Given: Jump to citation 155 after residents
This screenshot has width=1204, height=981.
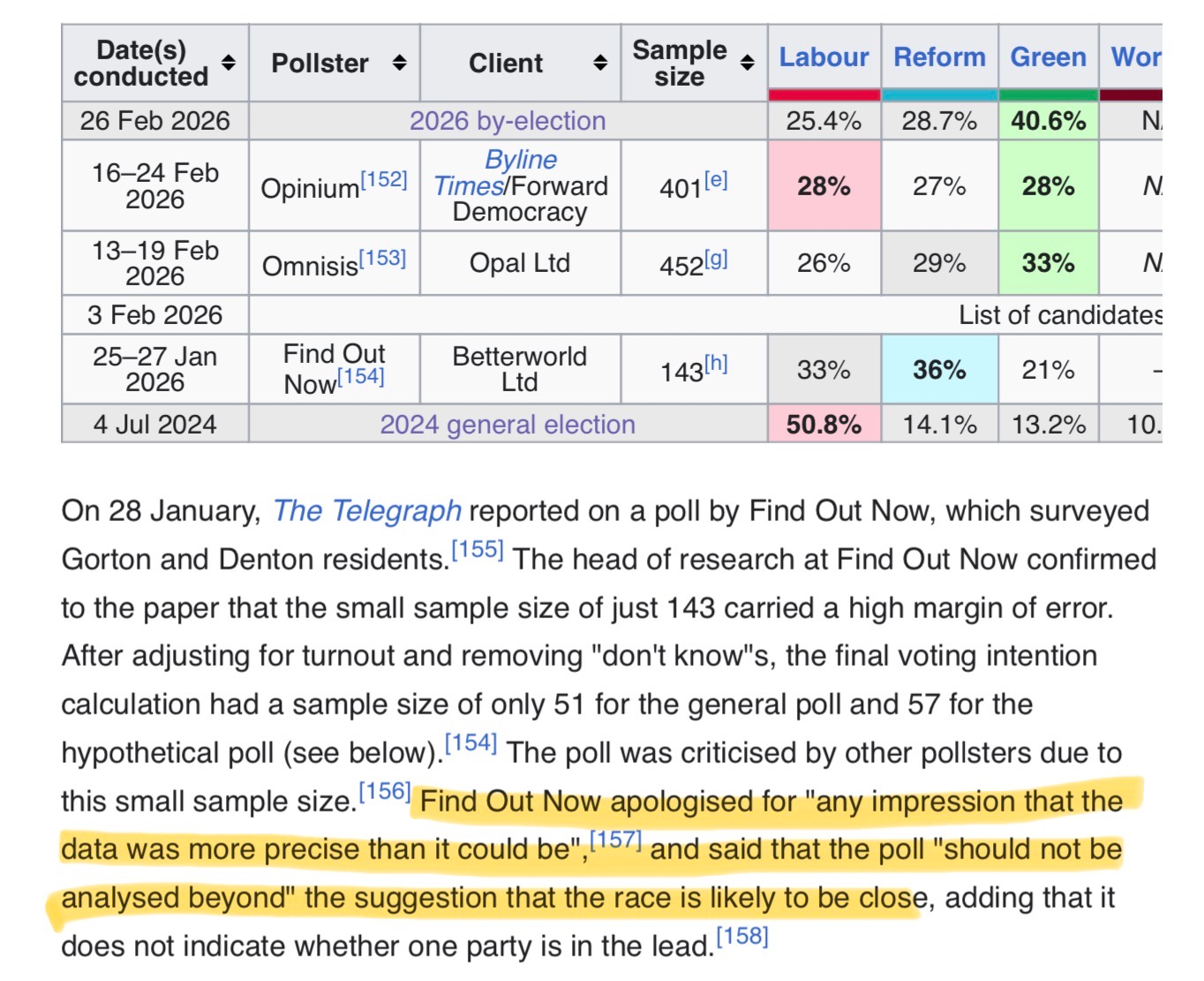Looking at the screenshot, I should coord(478,550).
